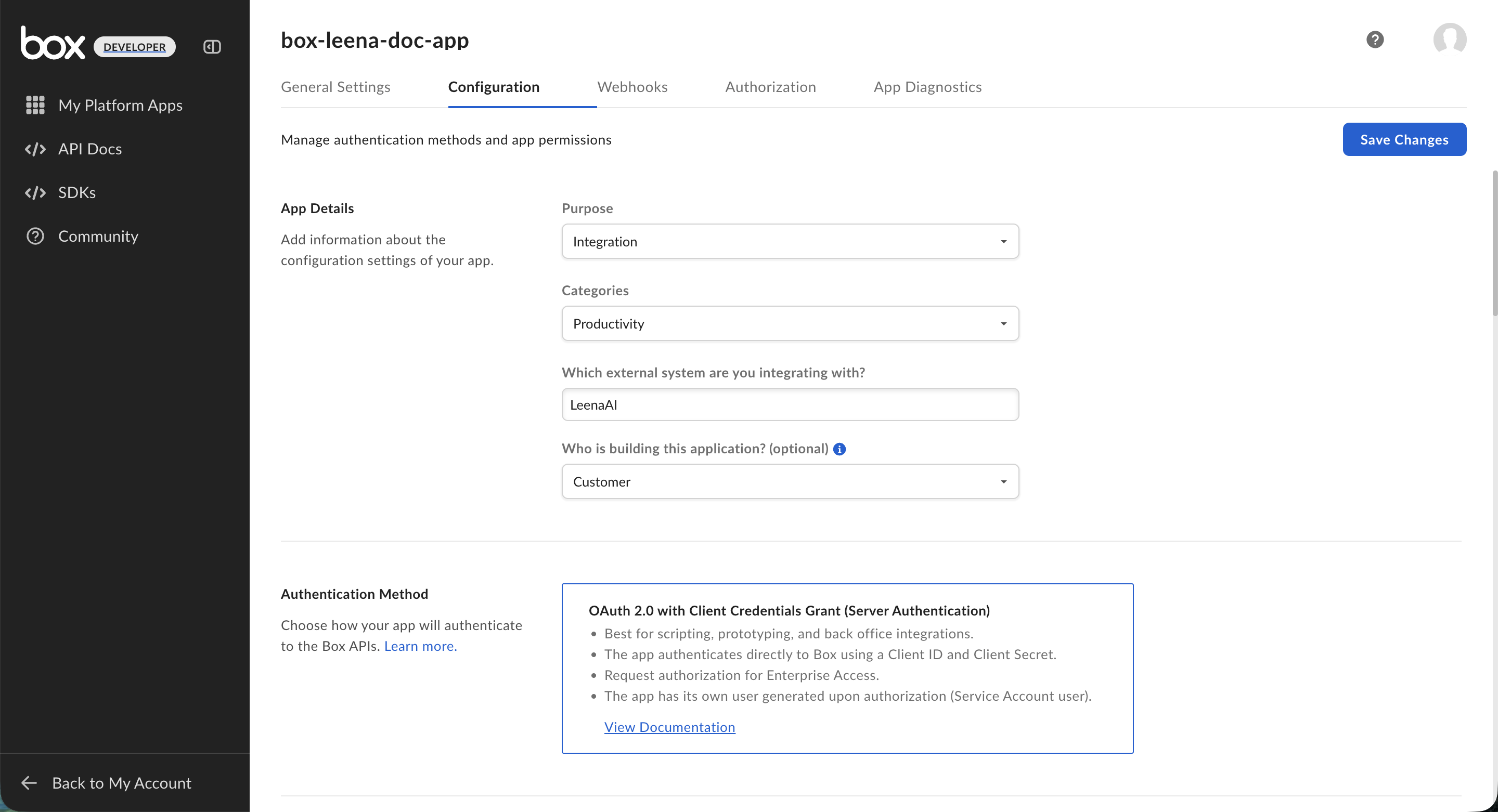Open help via top-right question icon
Screen dimensions: 1498x812
coord(1374,40)
